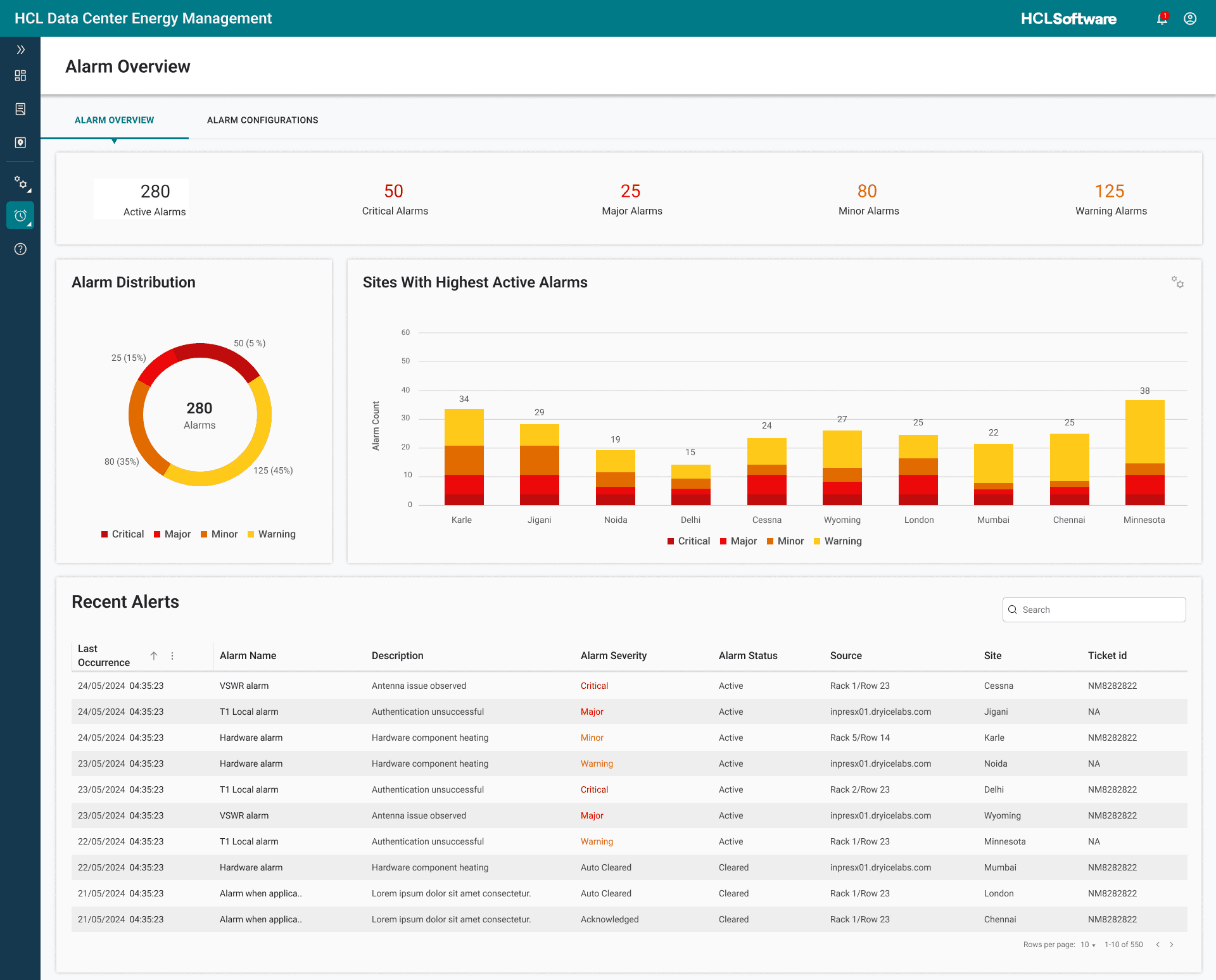The width and height of the screenshot is (1216, 980).
Task: Click the Delhi stacked bar in the chart
Action: click(x=691, y=485)
